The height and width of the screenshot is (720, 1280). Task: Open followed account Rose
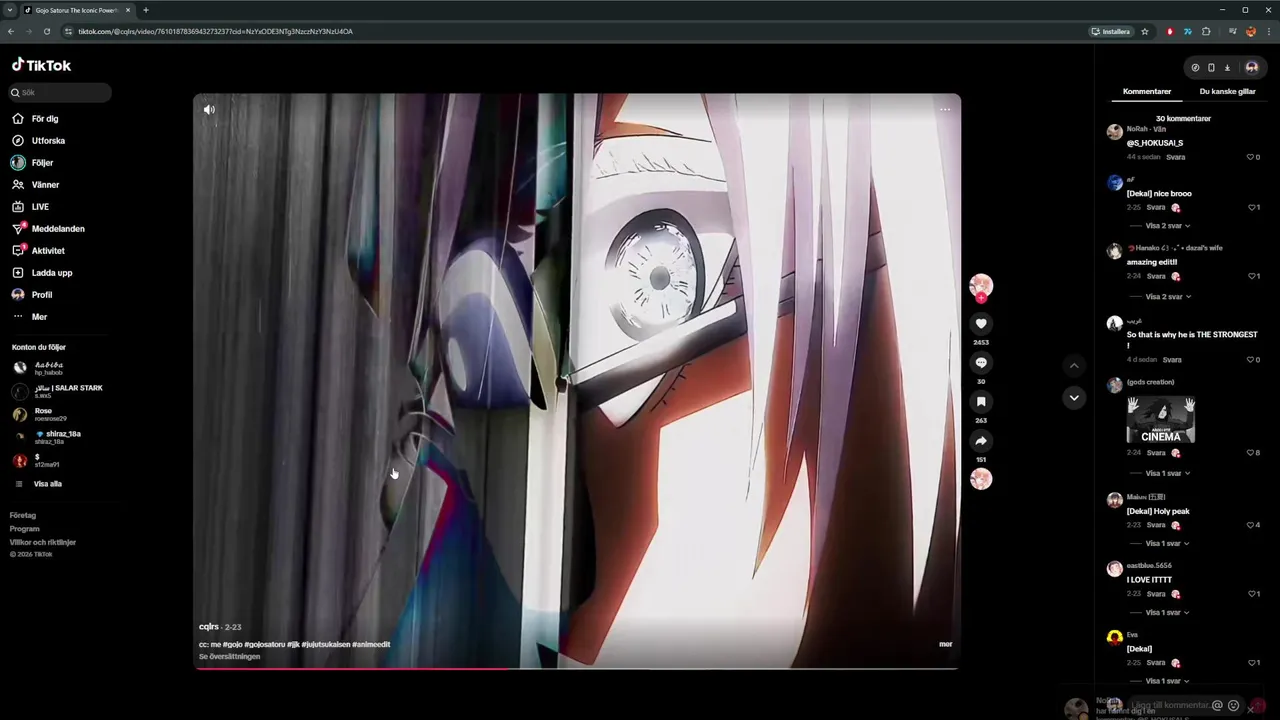(x=40, y=414)
